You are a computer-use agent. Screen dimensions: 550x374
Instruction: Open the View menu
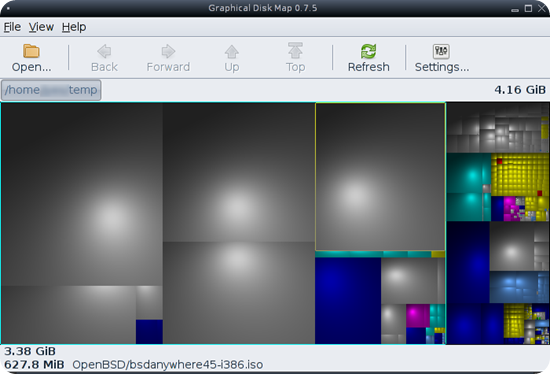pos(41,27)
